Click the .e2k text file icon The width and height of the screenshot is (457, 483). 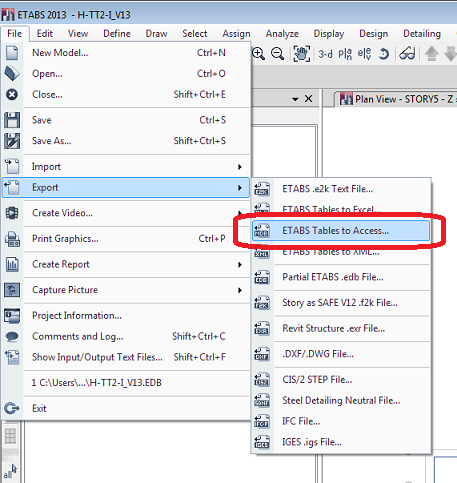[262, 189]
